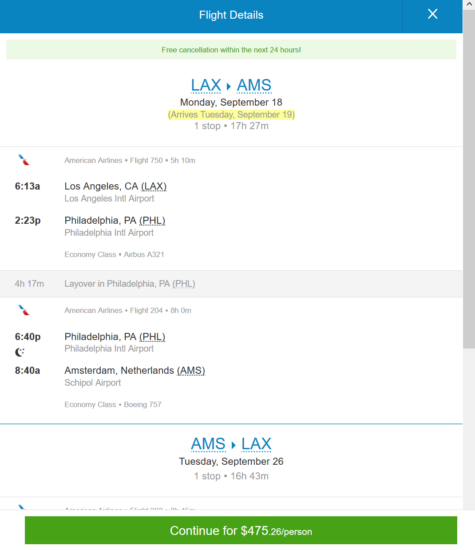Click (PHL) code at 2:23p arrival
Viewport: 475px width, 550px height.
[x=152, y=221]
